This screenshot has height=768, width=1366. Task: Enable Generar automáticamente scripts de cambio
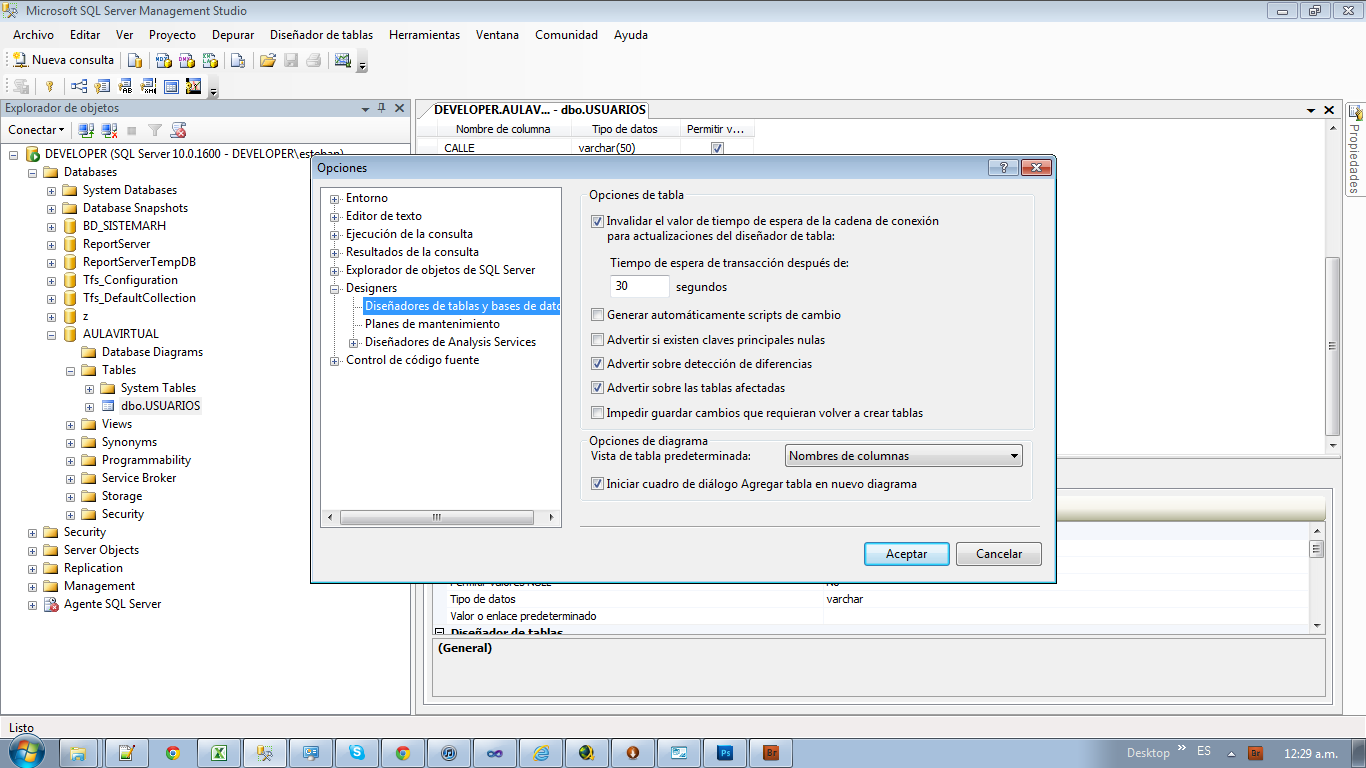coord(597,314)
